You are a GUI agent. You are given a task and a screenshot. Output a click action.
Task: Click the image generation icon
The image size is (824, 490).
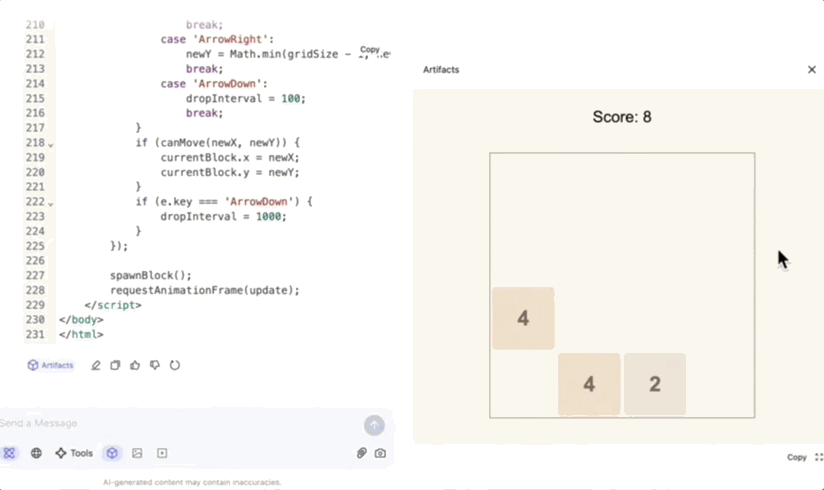coord(137,453)
